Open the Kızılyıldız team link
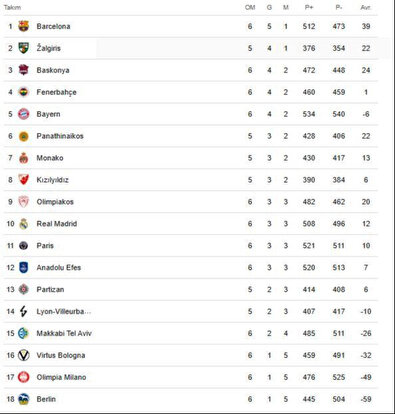This screenshot has width=395, height=414. [53, 180]
